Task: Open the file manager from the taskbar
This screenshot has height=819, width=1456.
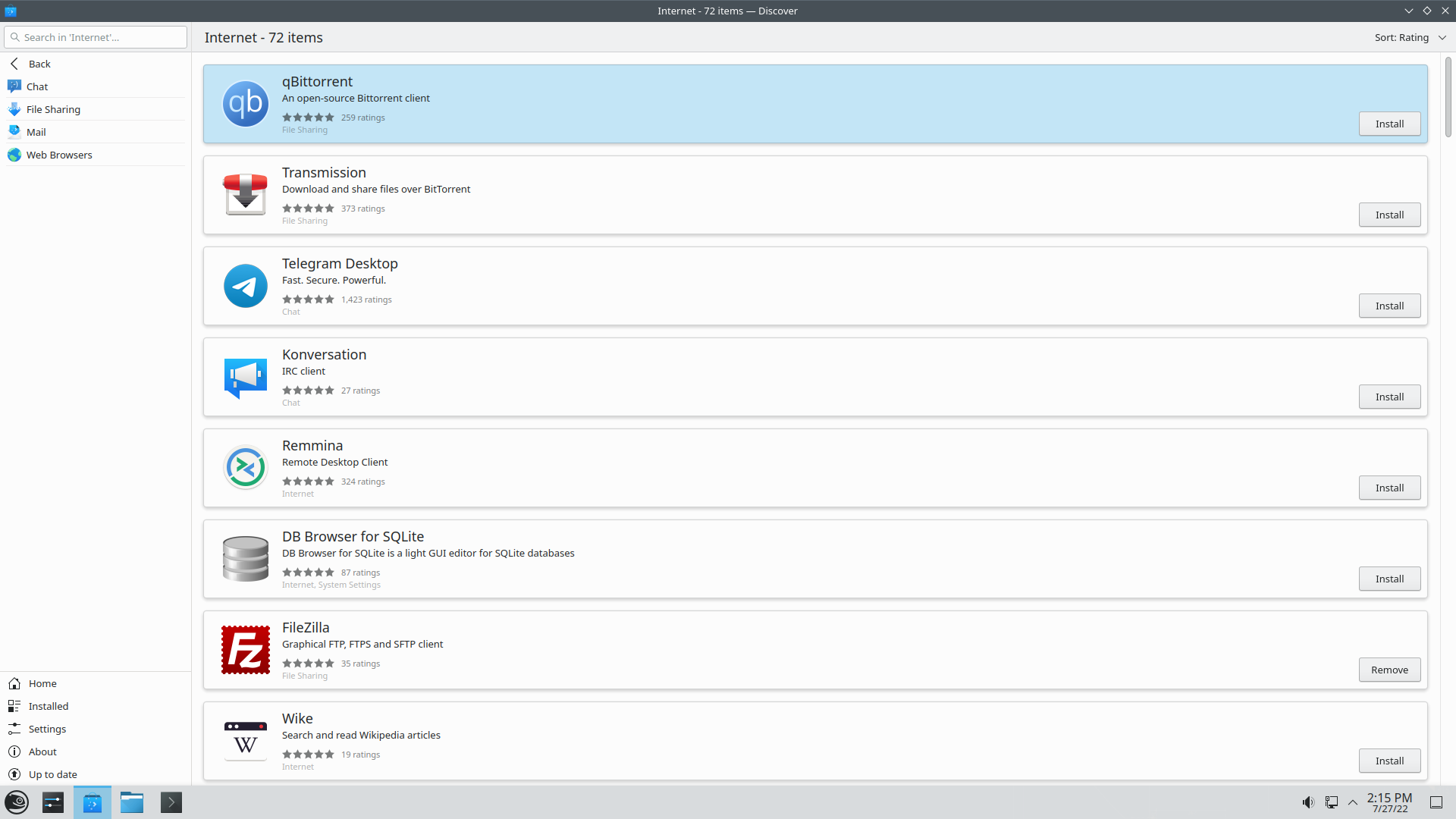Action: [x=132, y=802]
